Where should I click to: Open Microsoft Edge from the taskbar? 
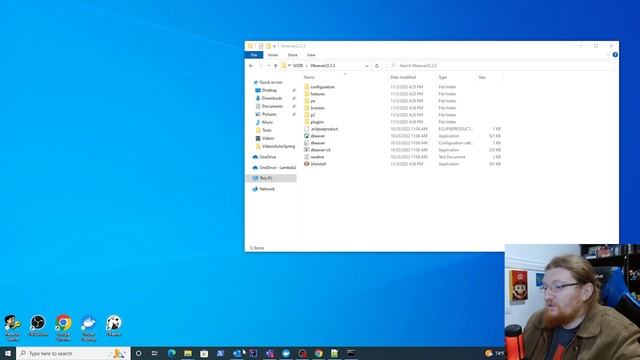click(x=171, y=353)
